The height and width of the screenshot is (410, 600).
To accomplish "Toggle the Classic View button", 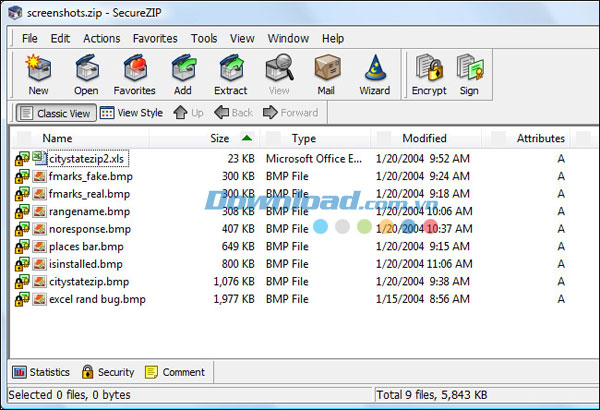I will (55, 113).
